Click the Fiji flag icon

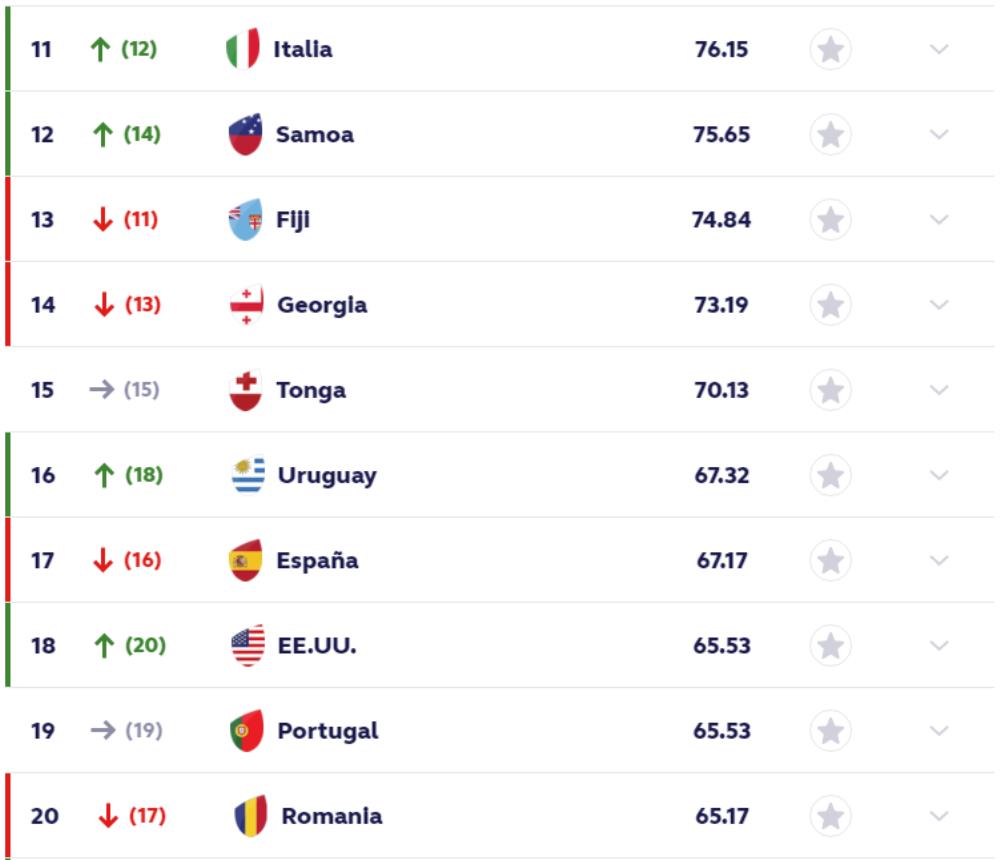point(245,220)
